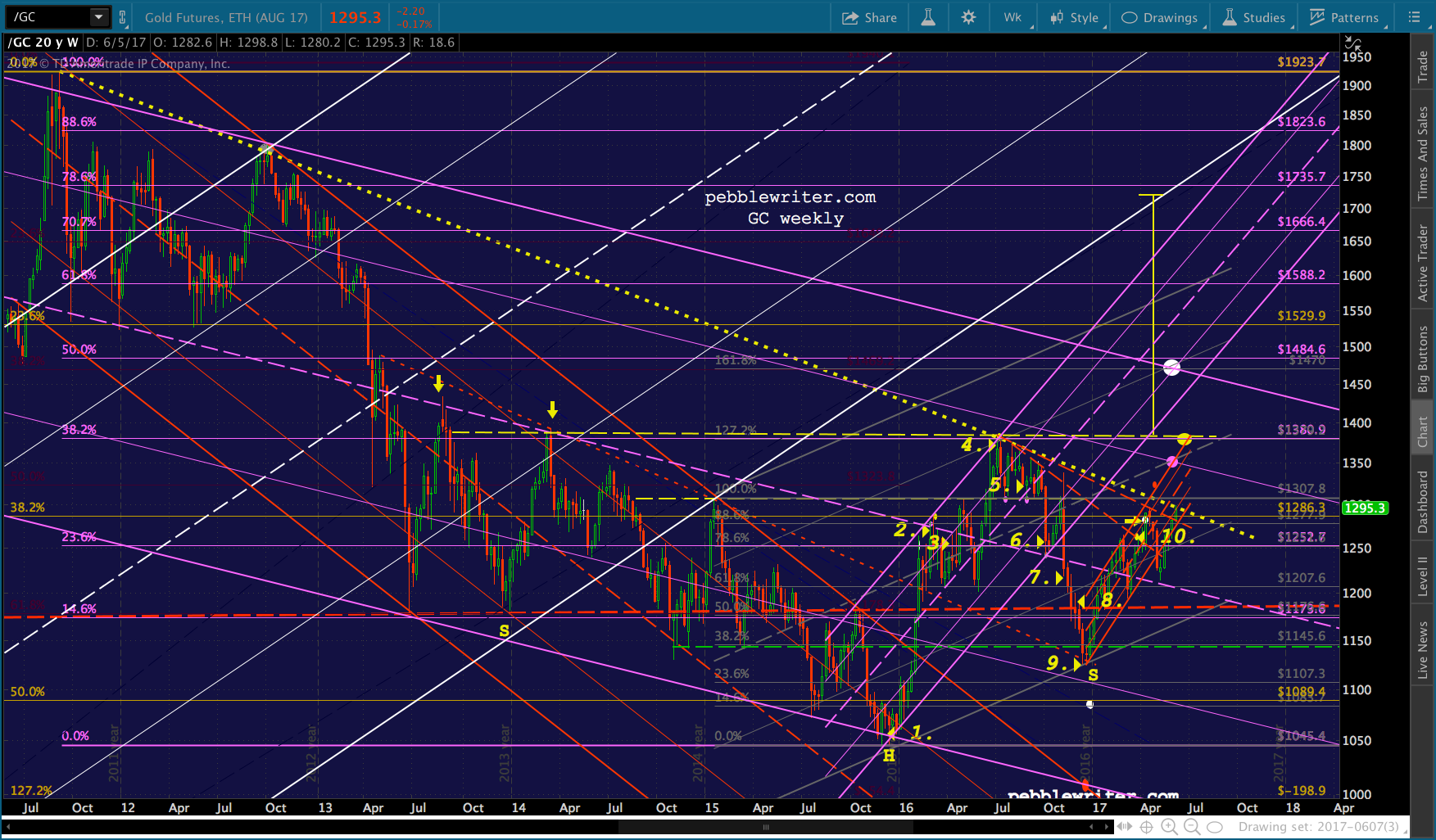Open the Big Buttons sidebar tab
The image size is (1436, 840).
pos(1423,359)
